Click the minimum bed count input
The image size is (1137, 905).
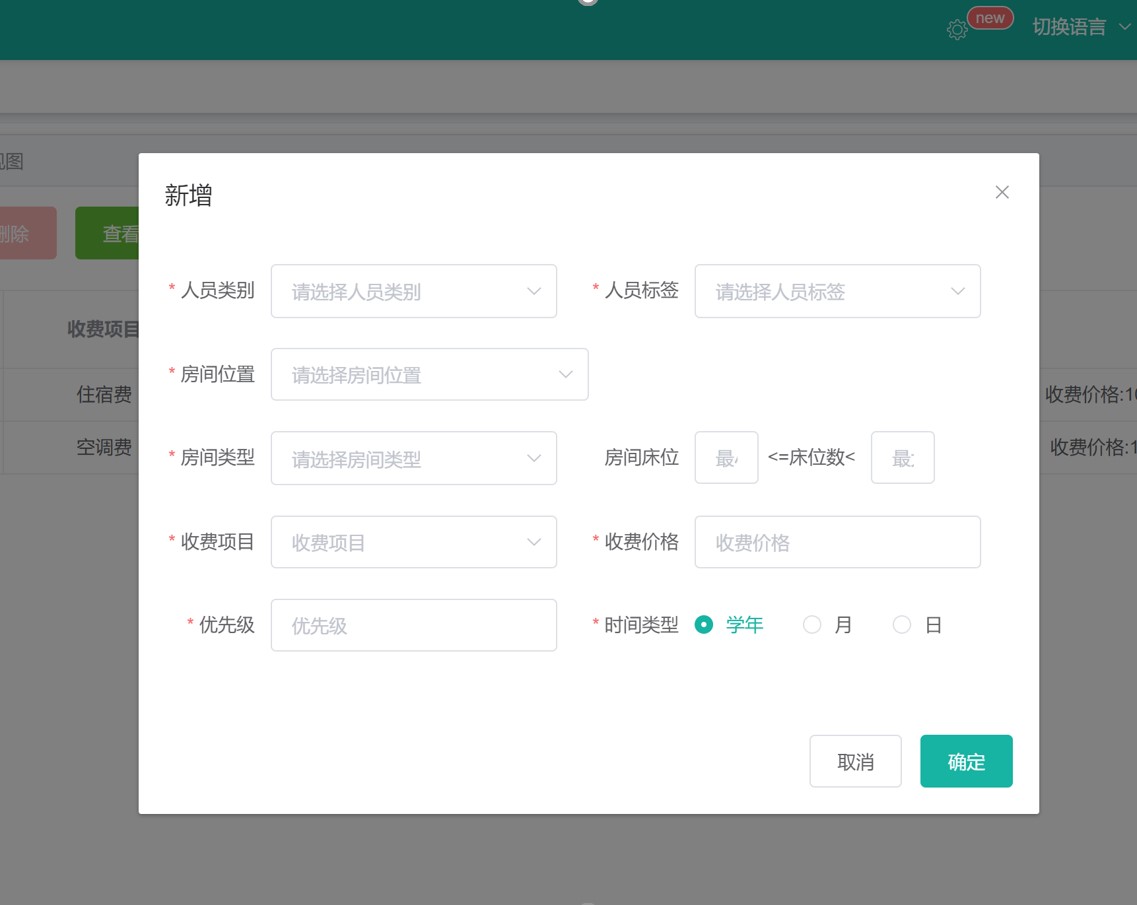[726, 458]
